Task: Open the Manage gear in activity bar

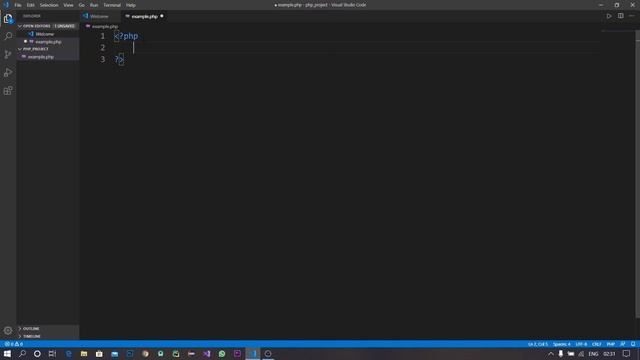Action: pos(8,331)
